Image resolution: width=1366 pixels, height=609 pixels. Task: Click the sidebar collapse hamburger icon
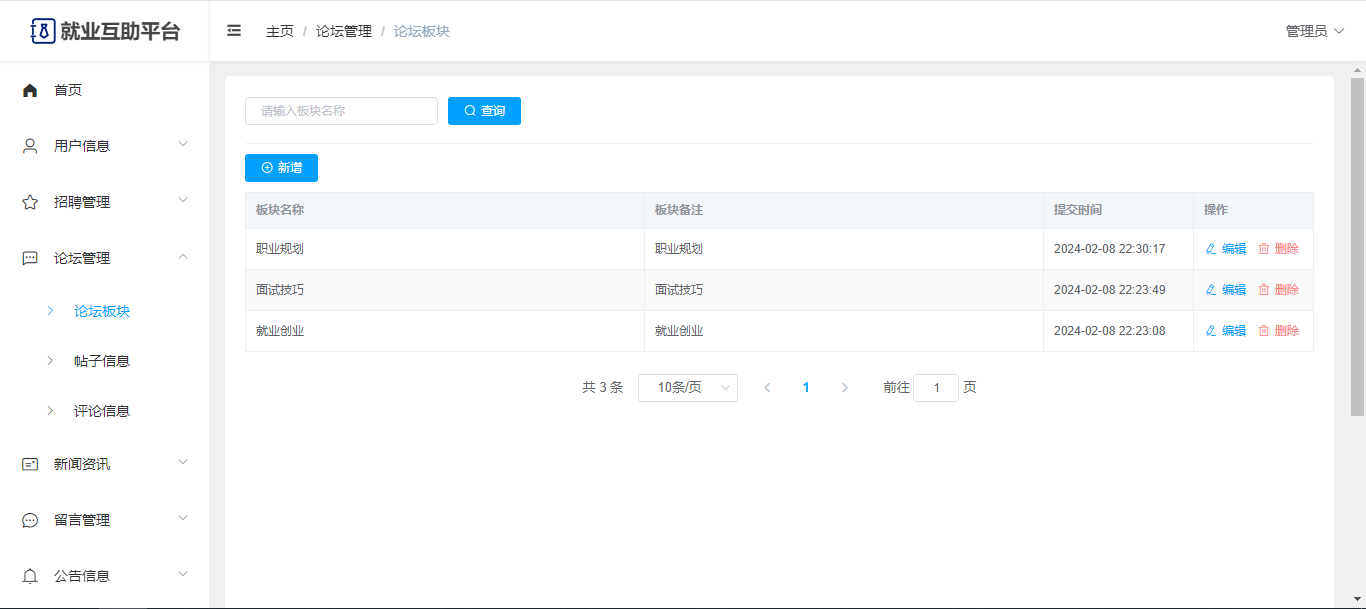click(234, 31)
